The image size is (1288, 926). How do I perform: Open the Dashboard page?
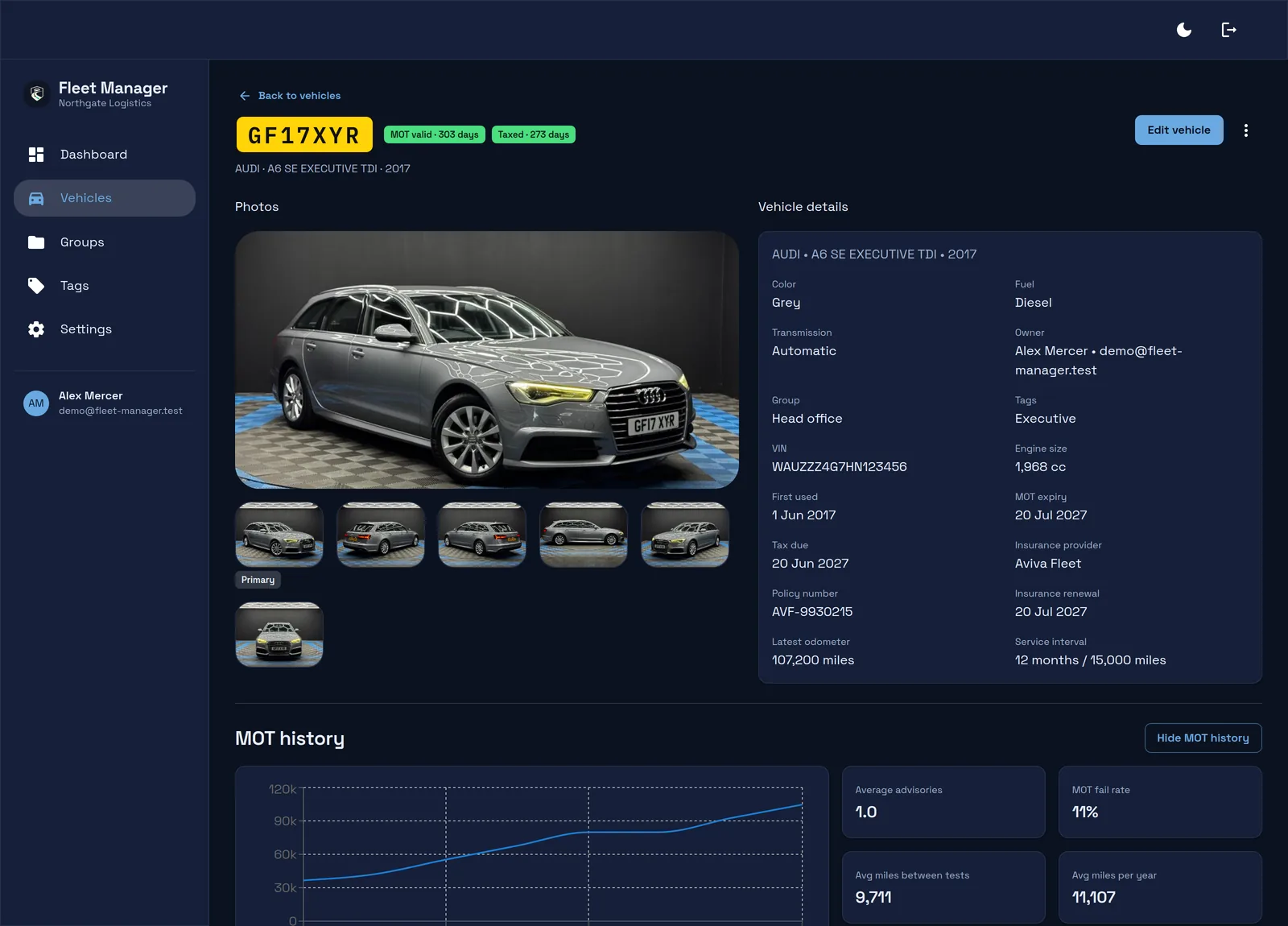pyautogui.click(x=105, y=154)
